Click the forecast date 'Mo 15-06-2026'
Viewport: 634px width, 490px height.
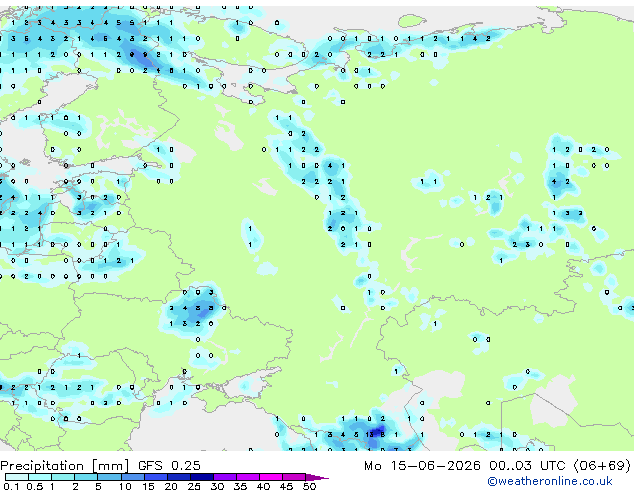coord(422,466)
